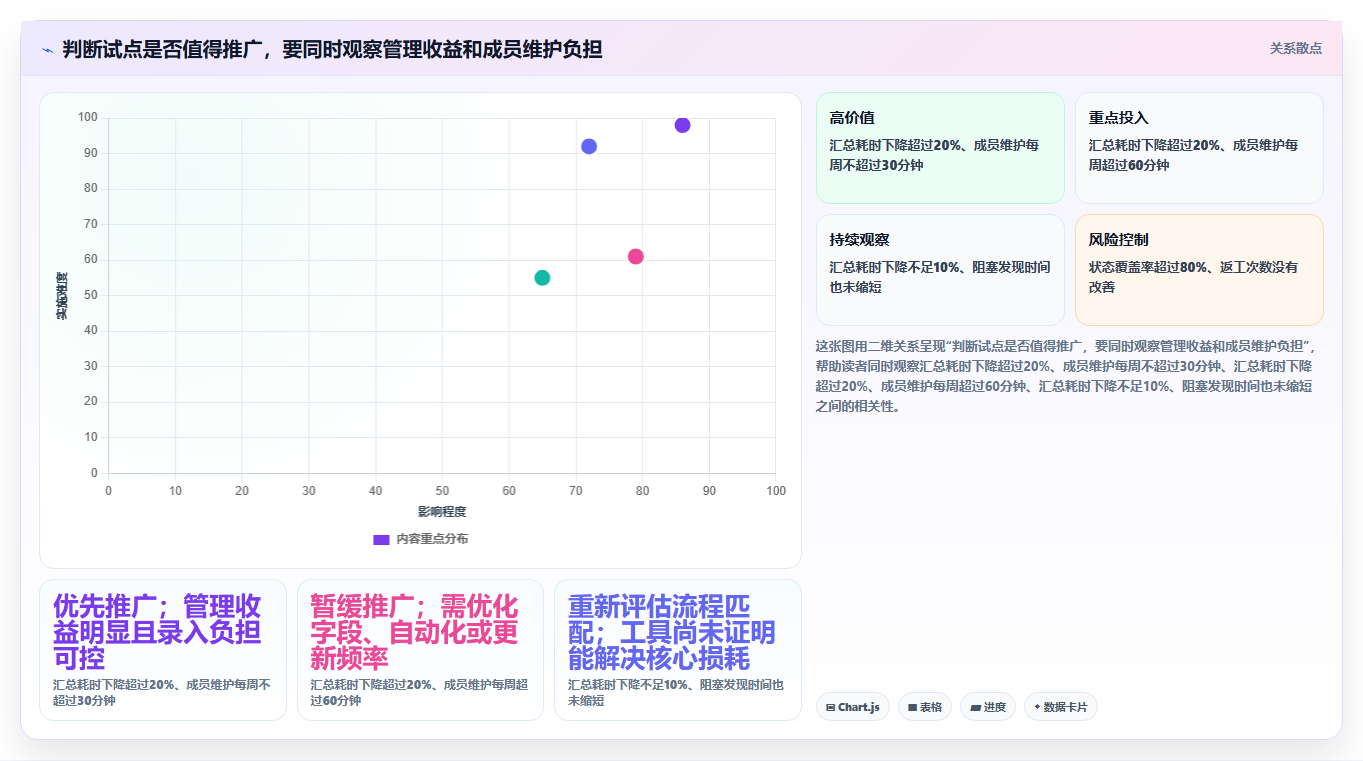This screenshot has height=761, width=1363.
Task: Select the 表格 tag
Action: 924,707
